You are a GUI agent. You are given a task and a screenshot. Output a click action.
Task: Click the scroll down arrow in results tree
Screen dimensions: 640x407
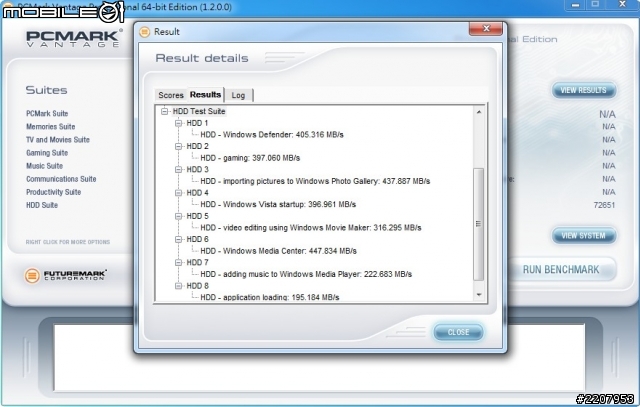pos(479,295)
